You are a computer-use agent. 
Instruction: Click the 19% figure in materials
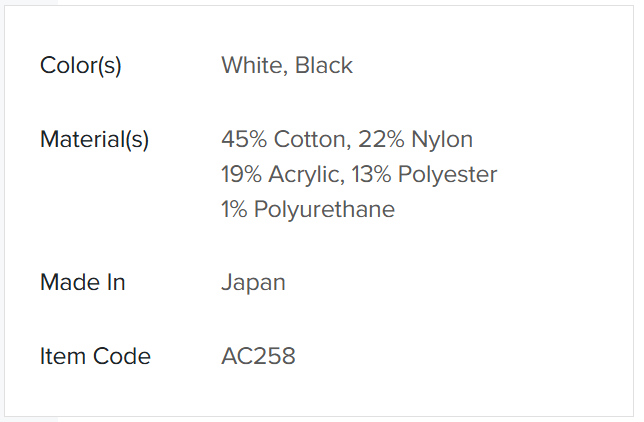[x=242, y=174]
